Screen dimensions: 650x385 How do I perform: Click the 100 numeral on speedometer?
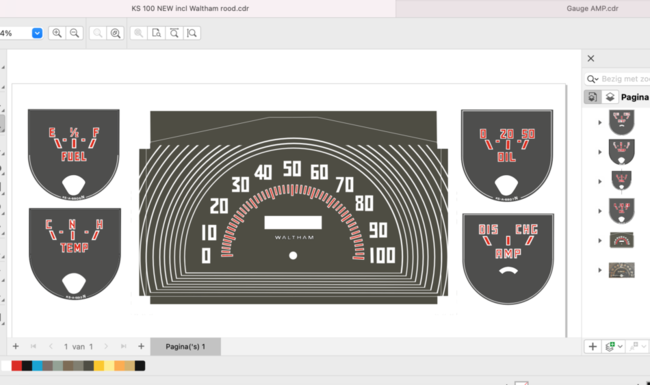(382, 255)
